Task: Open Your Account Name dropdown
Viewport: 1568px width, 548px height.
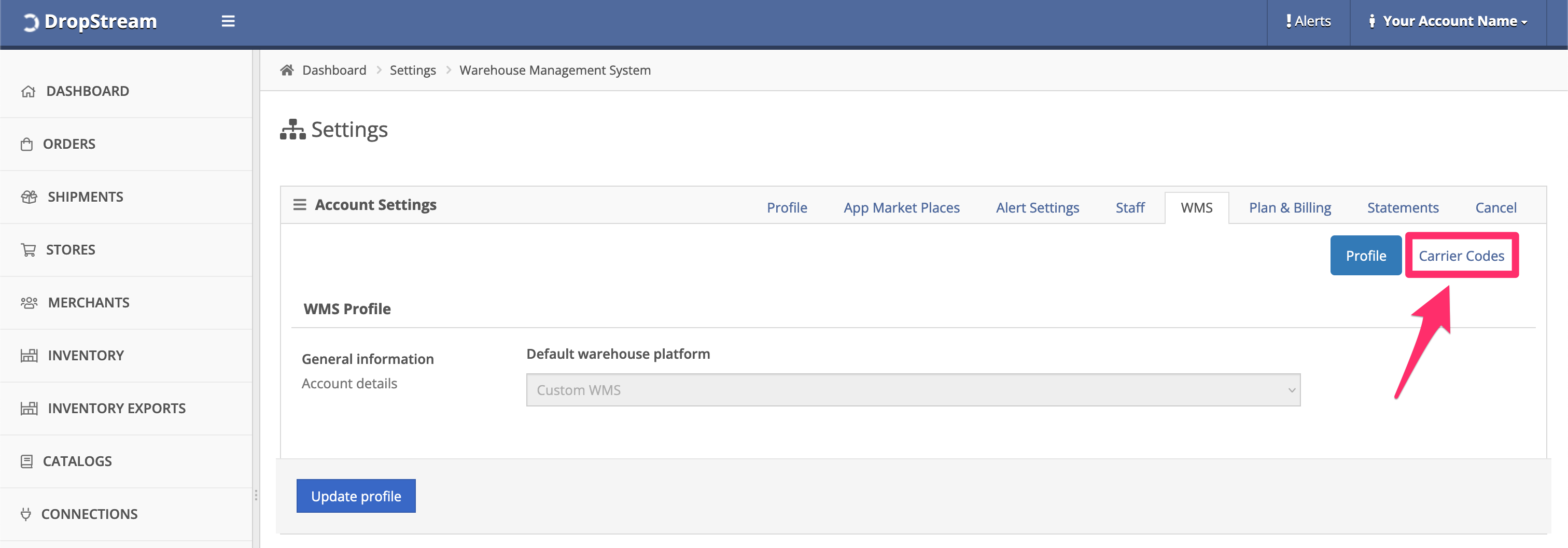Action: click(x=1448, y=21)
